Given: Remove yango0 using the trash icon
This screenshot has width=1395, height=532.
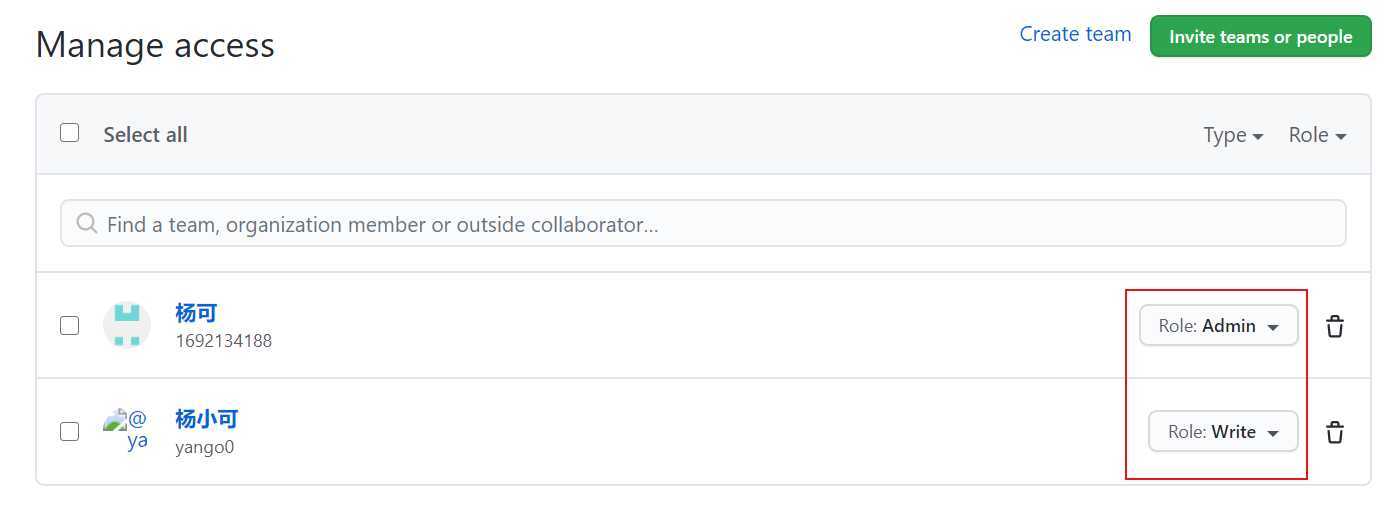Looking at the screenshot, I should (1335, 432).
